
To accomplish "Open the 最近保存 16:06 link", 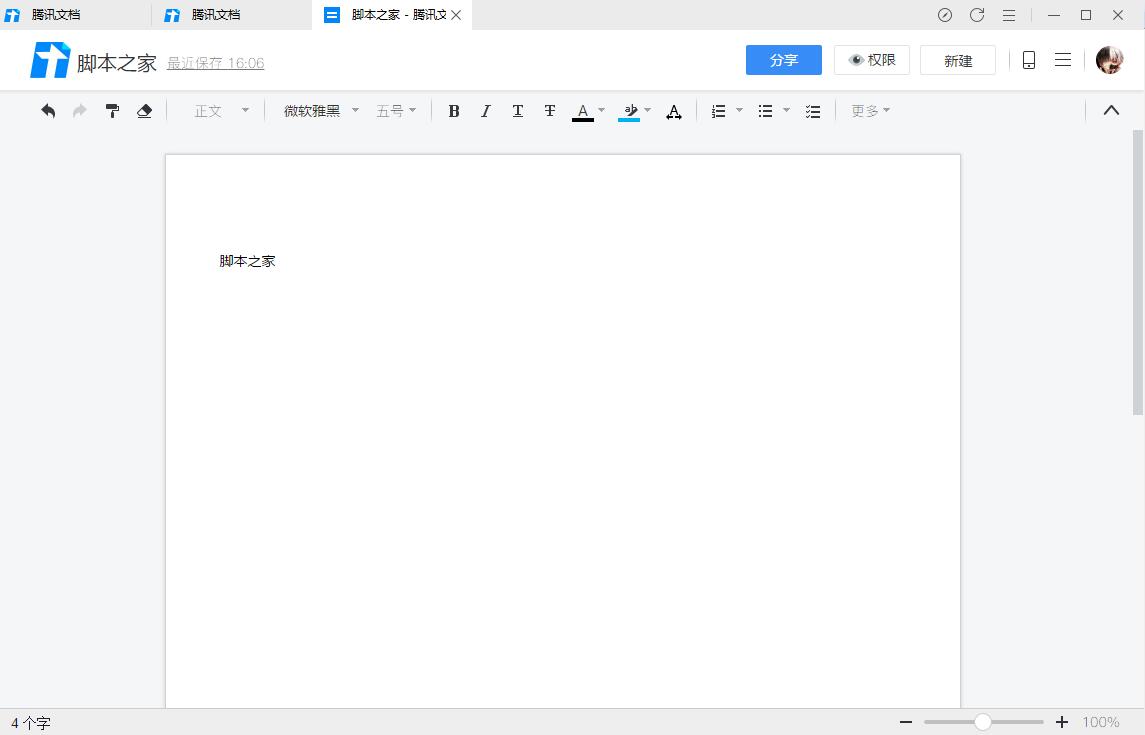I will (216, 62).
